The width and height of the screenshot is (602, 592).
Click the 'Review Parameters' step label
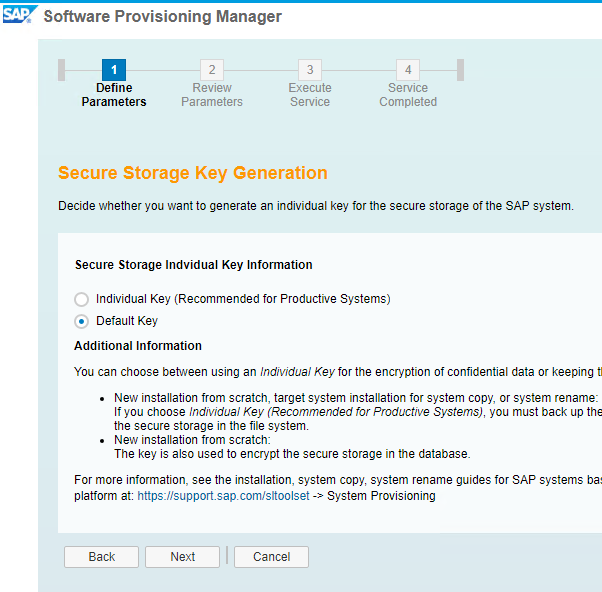tap(212, 95)
